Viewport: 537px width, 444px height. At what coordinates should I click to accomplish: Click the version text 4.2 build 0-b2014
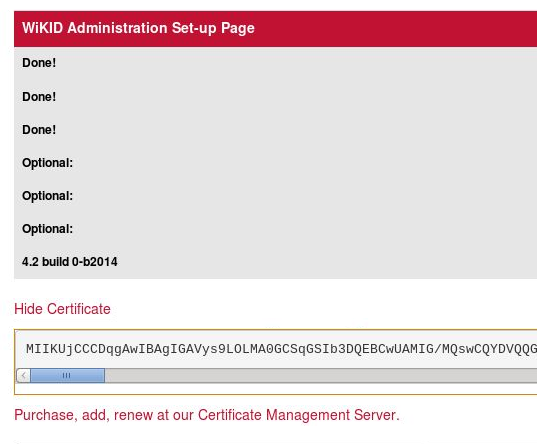[x=70, y=262]
